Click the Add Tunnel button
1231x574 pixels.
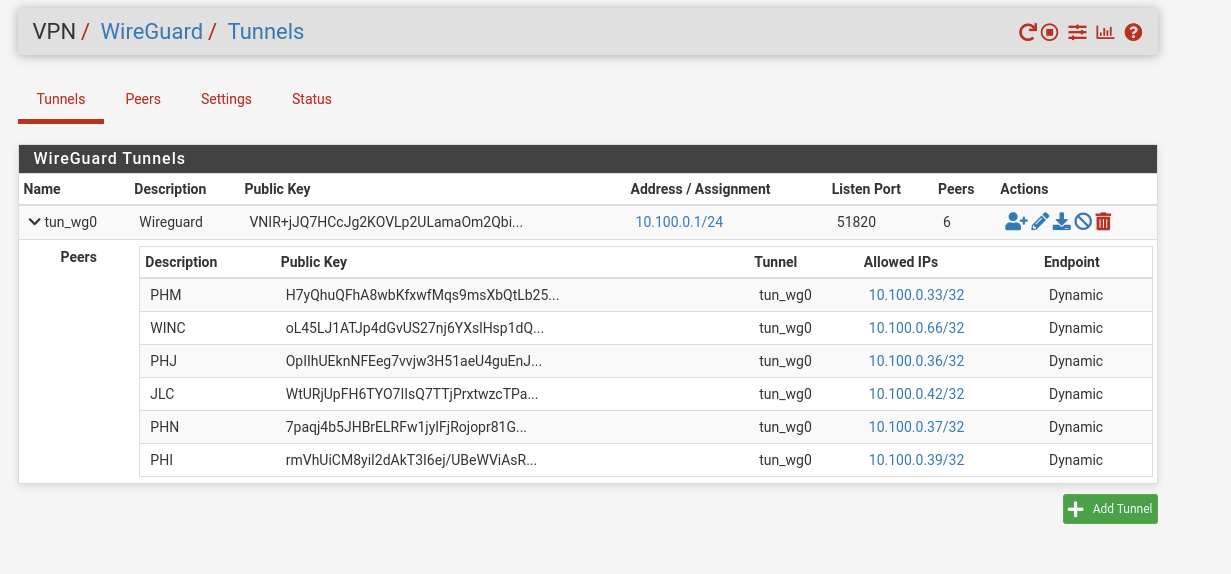(x=1110, y=509)
